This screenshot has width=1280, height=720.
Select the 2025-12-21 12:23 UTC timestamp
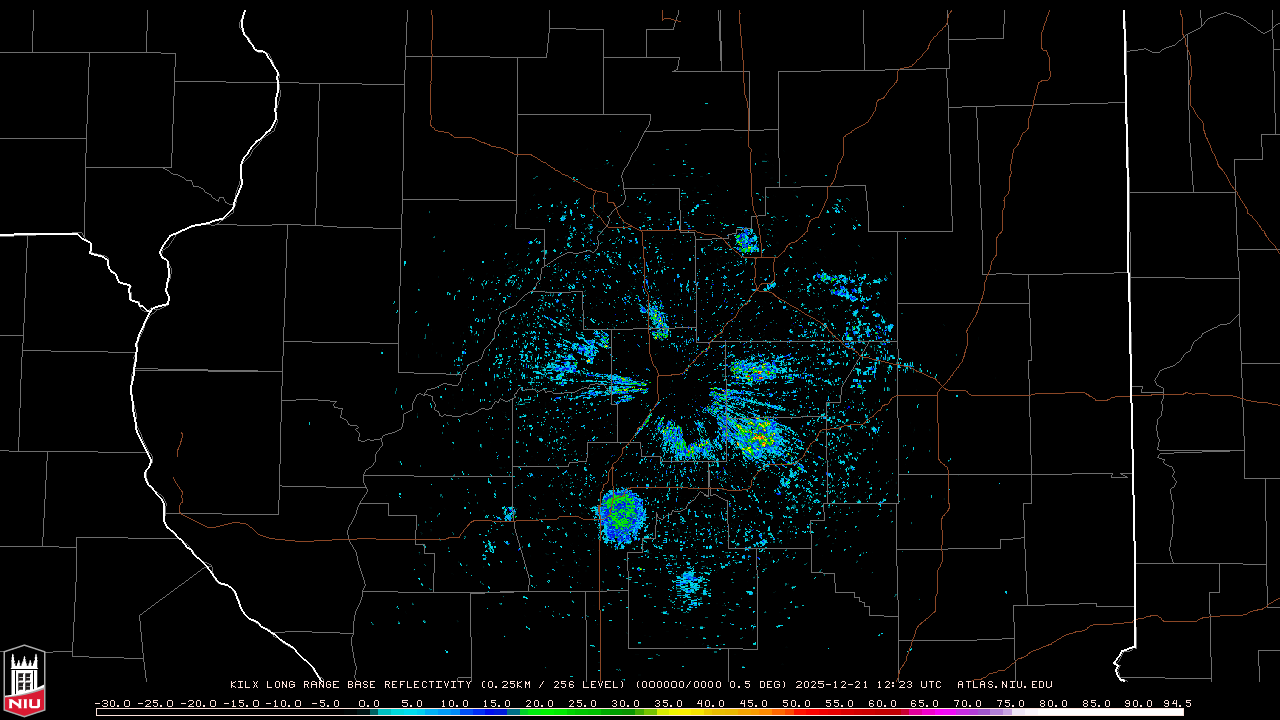[x=868, y=685]
